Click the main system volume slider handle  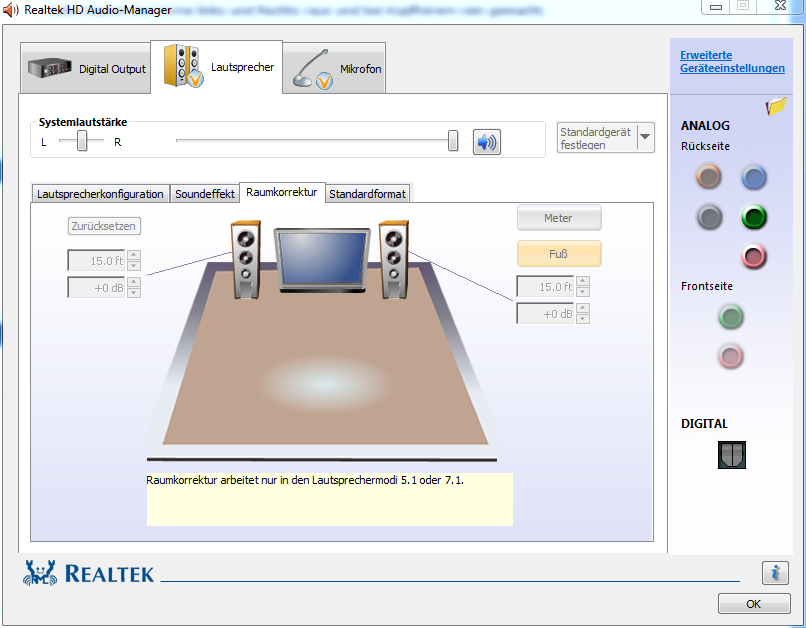coord(453,140)
